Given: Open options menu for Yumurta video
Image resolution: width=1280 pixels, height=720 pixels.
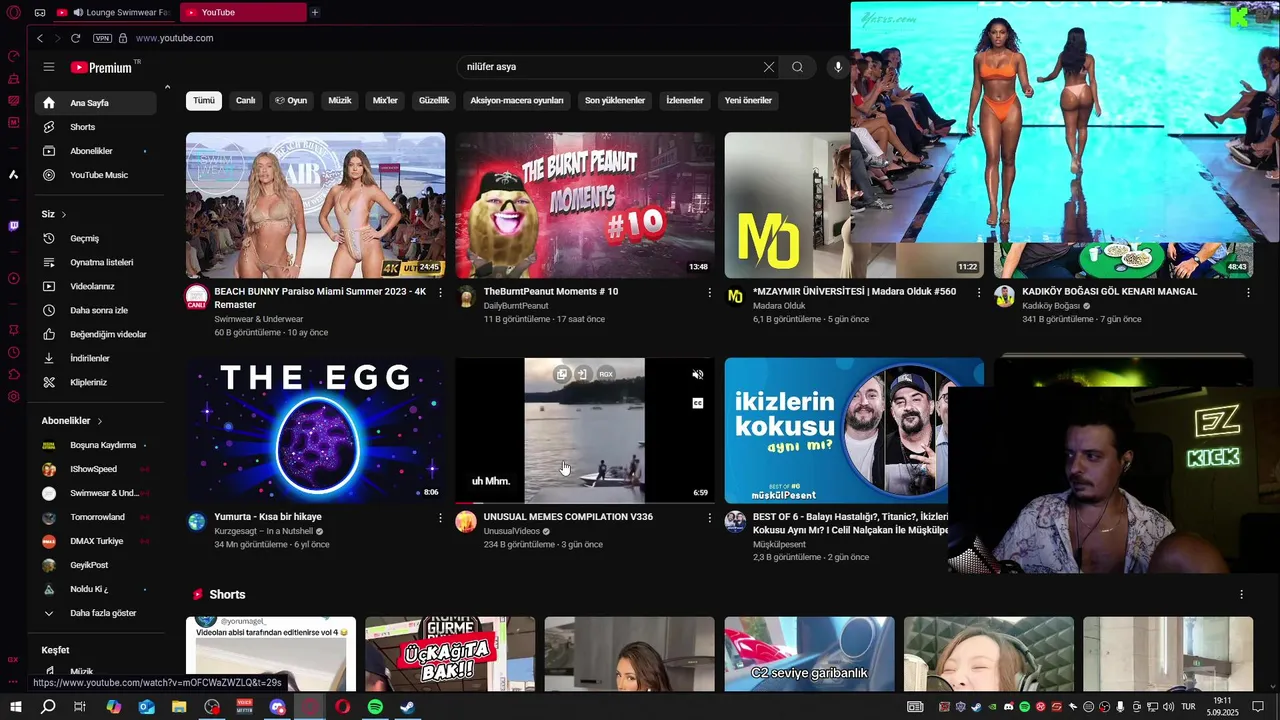Looking at the screenshot, I should pos(440,518).
